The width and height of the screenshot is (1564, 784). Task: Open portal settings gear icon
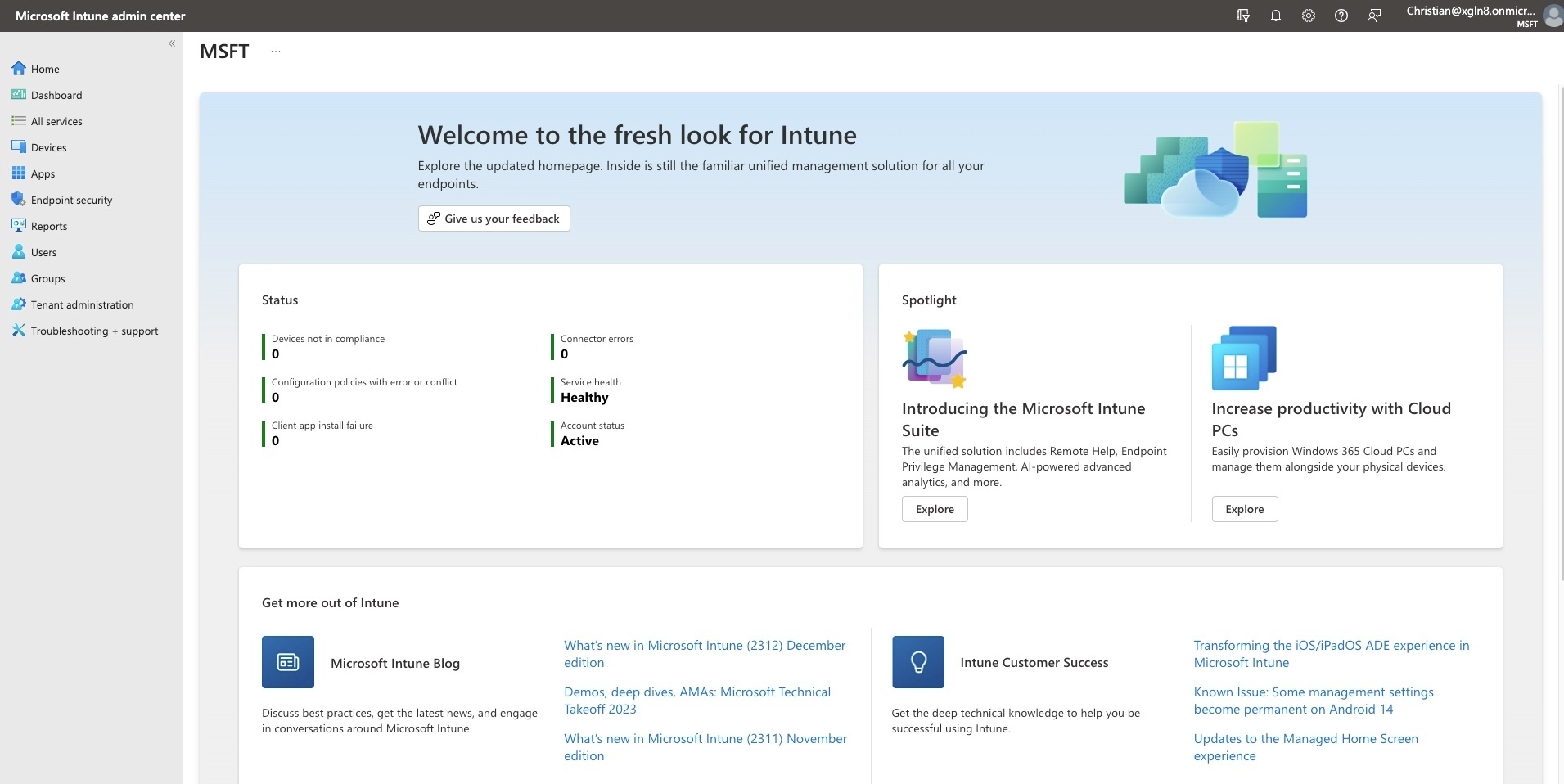(1309, 16)
